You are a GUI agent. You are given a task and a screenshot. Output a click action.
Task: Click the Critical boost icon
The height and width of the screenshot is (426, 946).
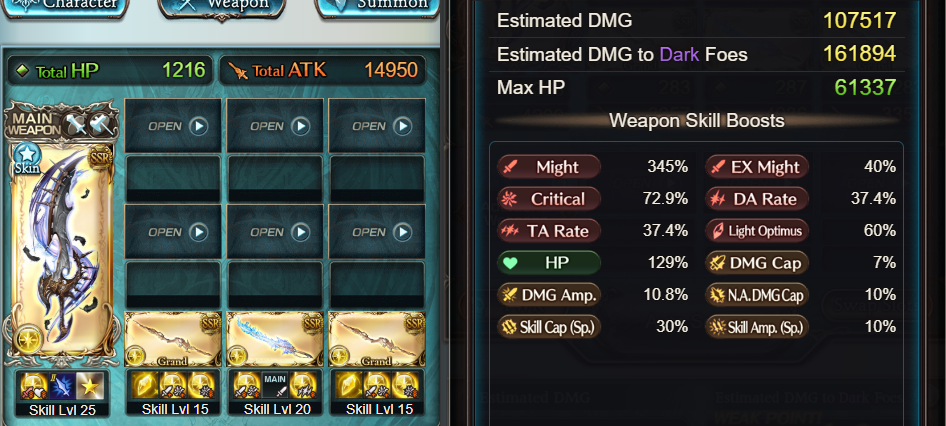[x=507, y=199]
